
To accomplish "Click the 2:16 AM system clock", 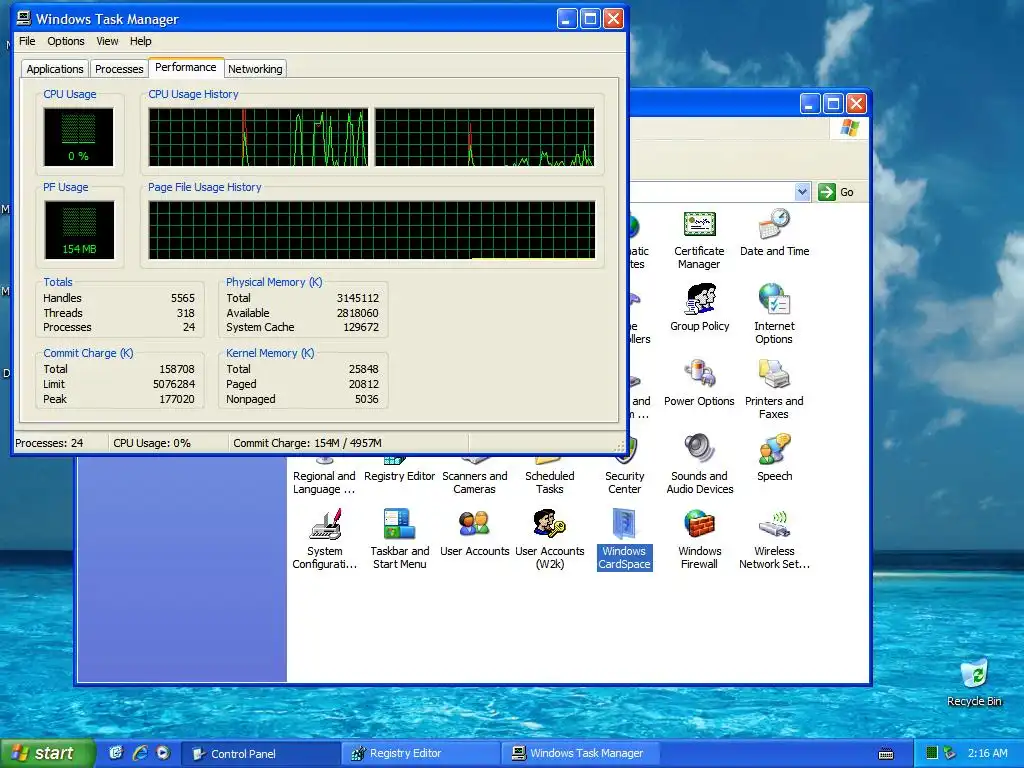I will click(987, 753).
